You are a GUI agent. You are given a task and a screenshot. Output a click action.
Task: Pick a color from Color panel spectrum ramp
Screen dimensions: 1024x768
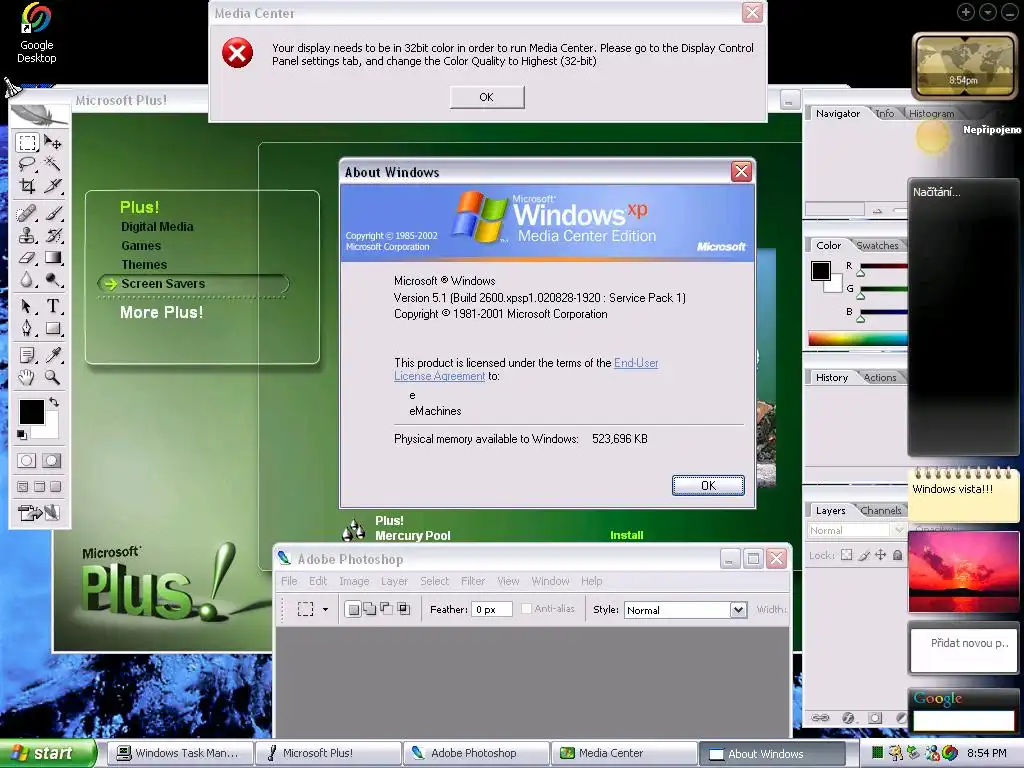pos(857,338)
